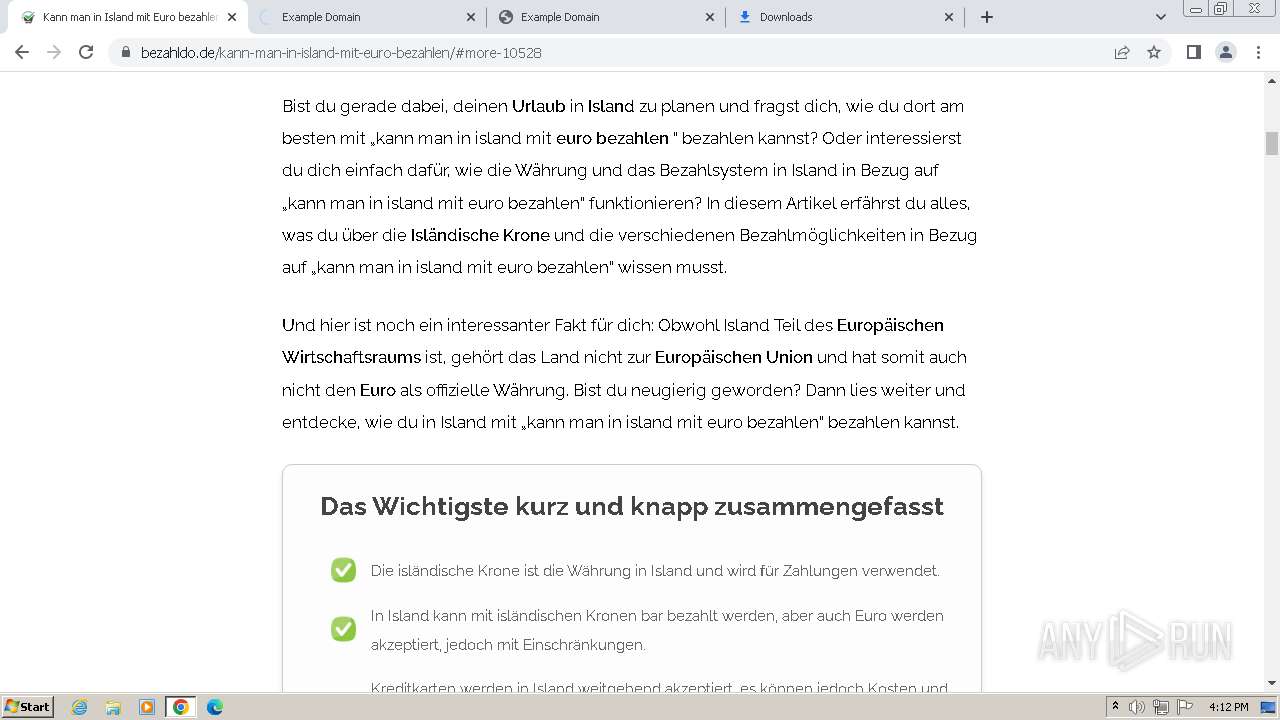Open Microsoft Edge from the taskbar

tap(215, 707)
